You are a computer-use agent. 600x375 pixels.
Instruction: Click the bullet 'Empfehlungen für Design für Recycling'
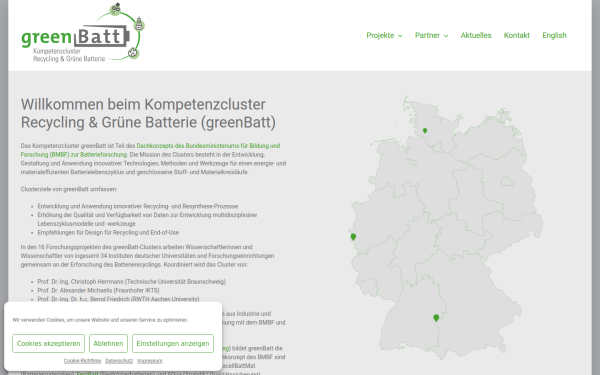point(108,233)
